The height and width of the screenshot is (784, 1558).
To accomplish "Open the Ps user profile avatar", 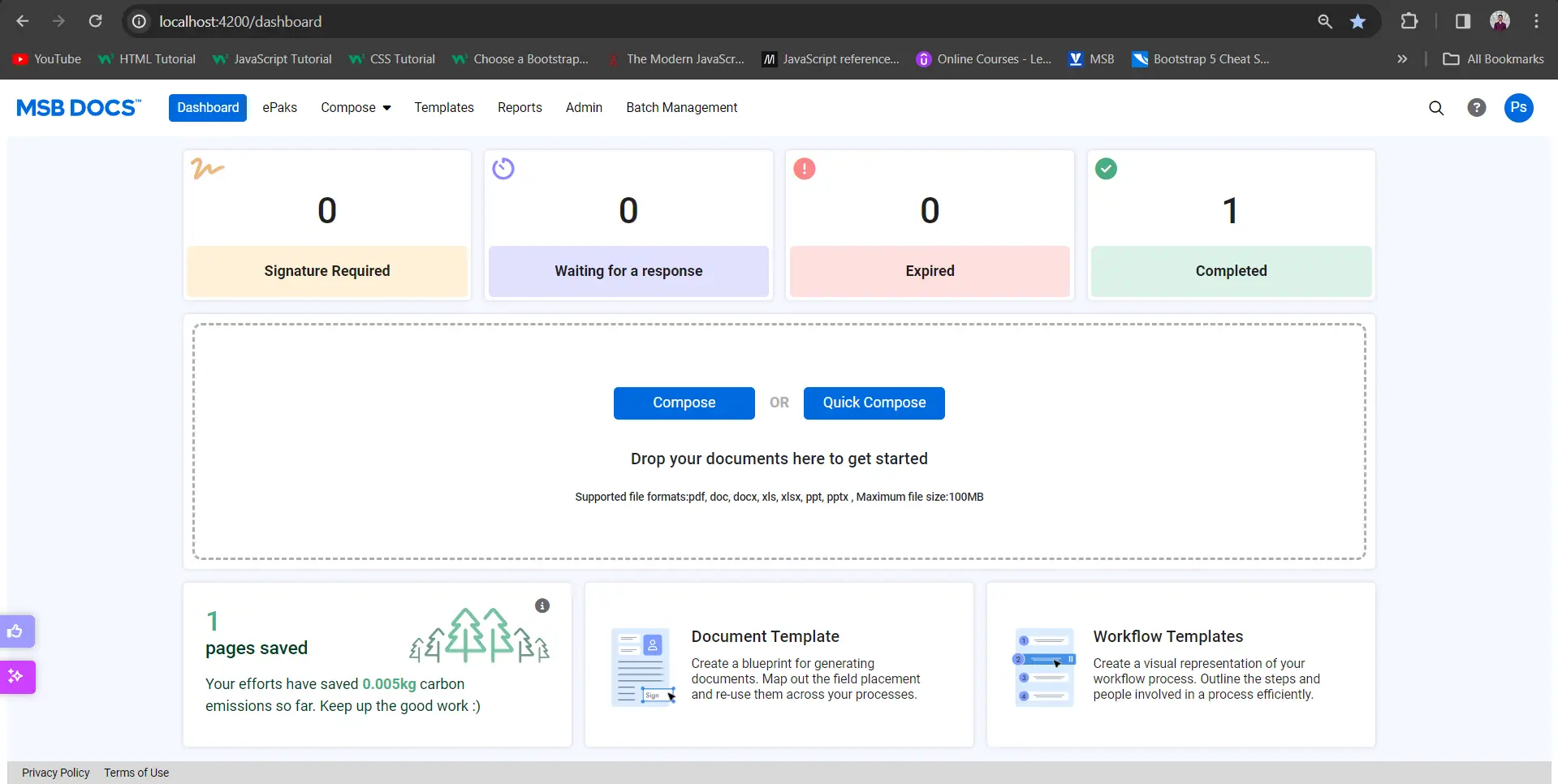I will [1518, 108].
